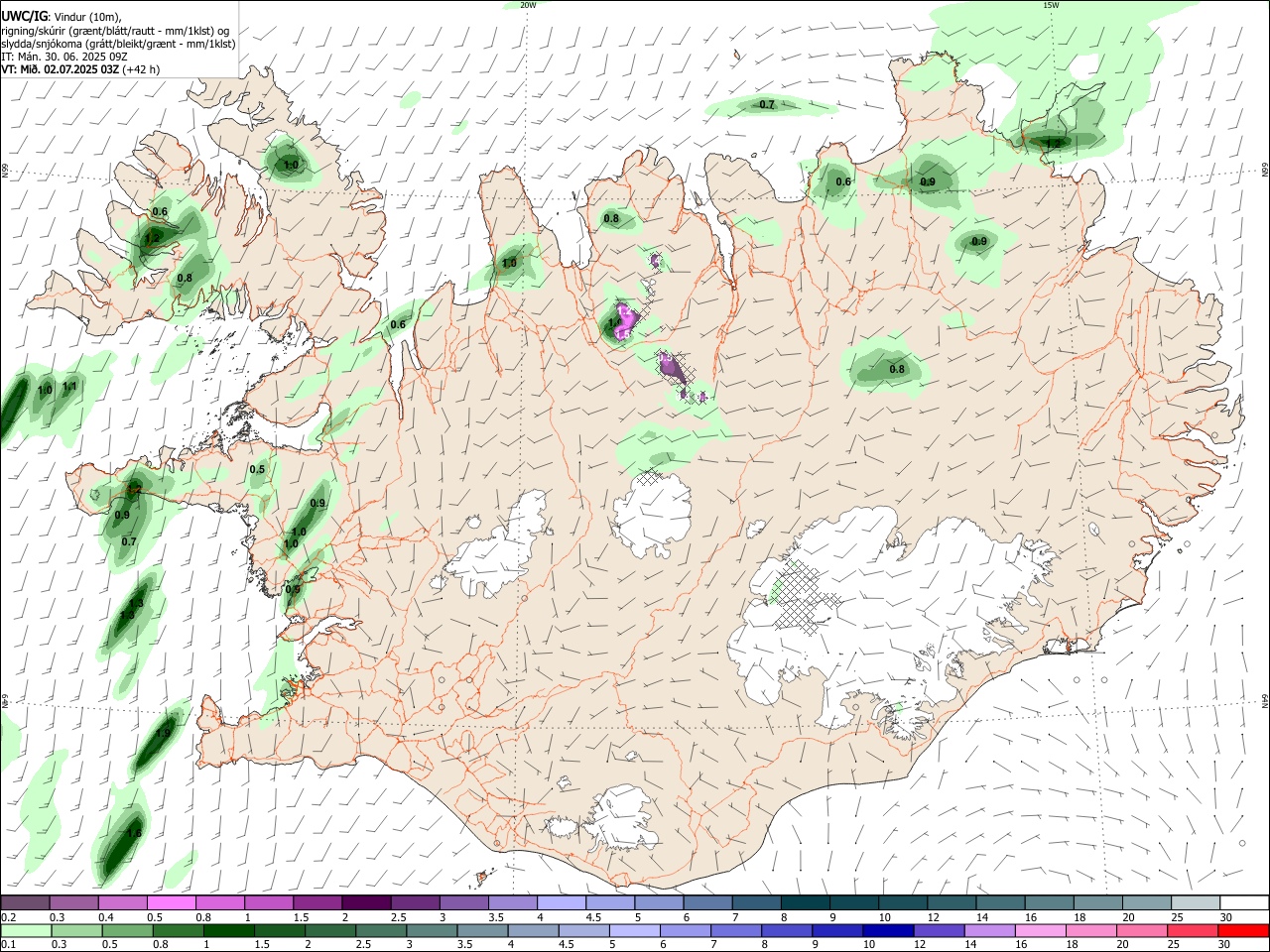Click the 1.0 value beside the 1.1 label
Image resolution: width=1270 pixels, height=952 pixels.
coord(45,391)
